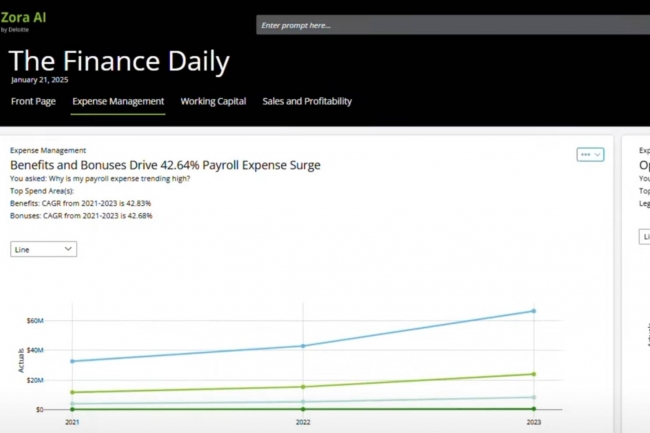Select the green line 2022 data point
The height and width of the screenshot is (433, 650).
(303, 387)
